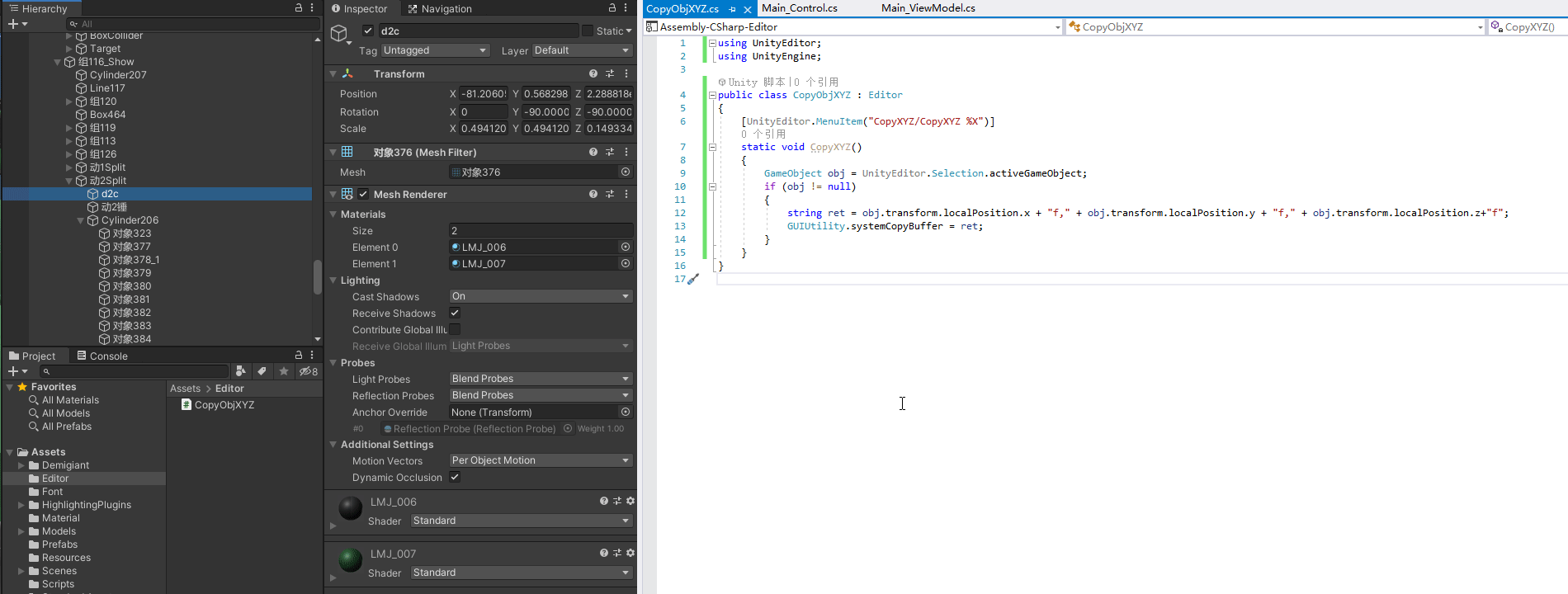The width and height of the screenshot is (1568, 594).
Task: Pick mesh with object selector circle
Action: click(x=626, y=172)
